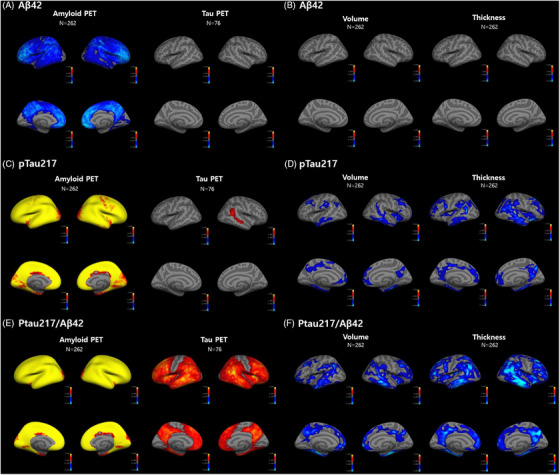This screenshot has width=560, height=475.
Task: Click "N=262" under Thickness in panel F
Action: pos(490,345)
